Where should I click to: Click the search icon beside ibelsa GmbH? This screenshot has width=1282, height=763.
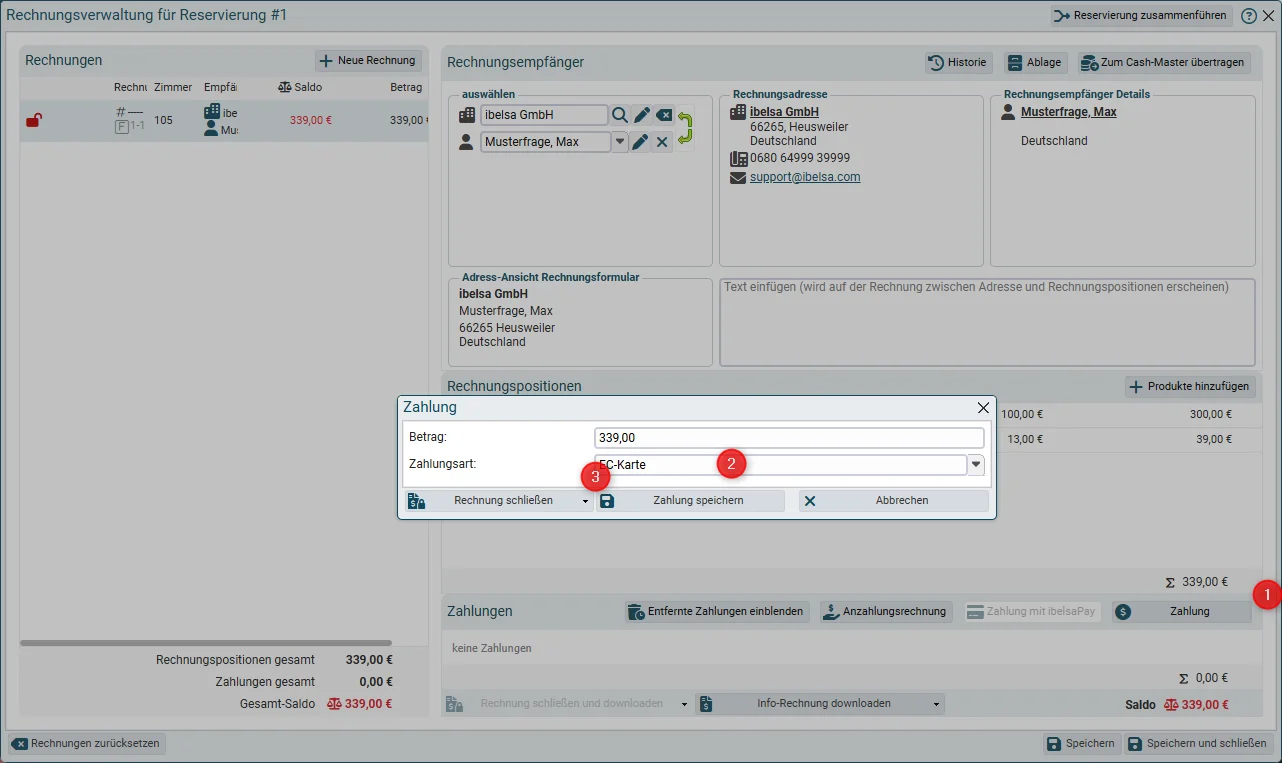point(620,115)
